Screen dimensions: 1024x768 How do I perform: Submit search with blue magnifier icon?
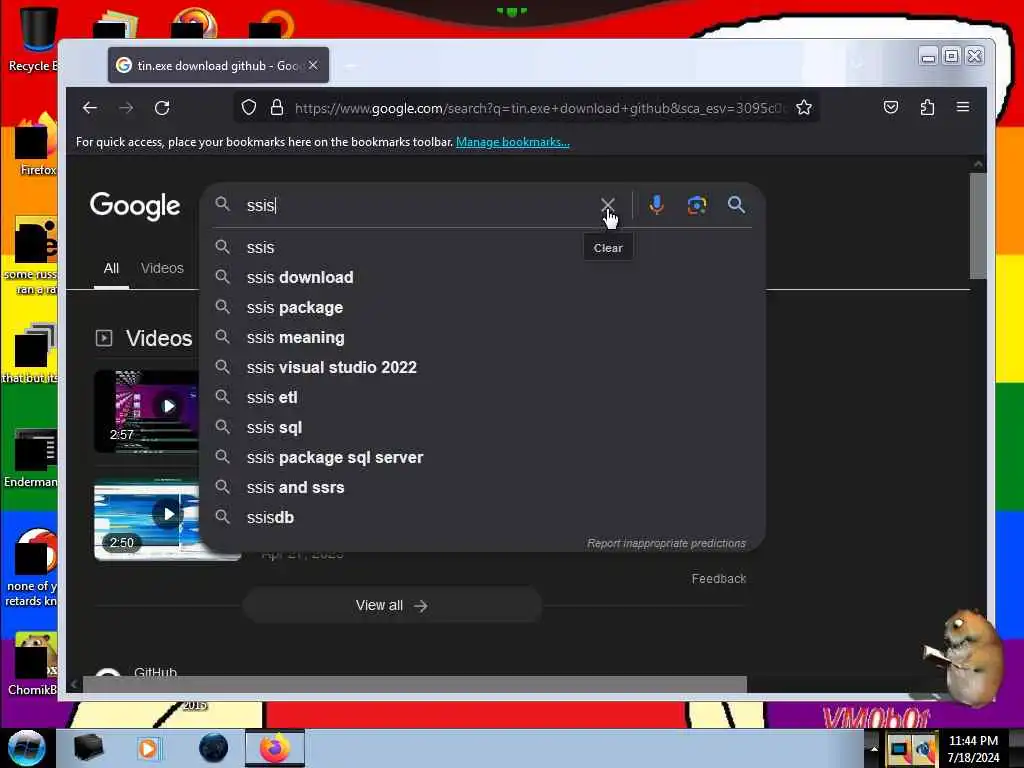click(736, 205)
